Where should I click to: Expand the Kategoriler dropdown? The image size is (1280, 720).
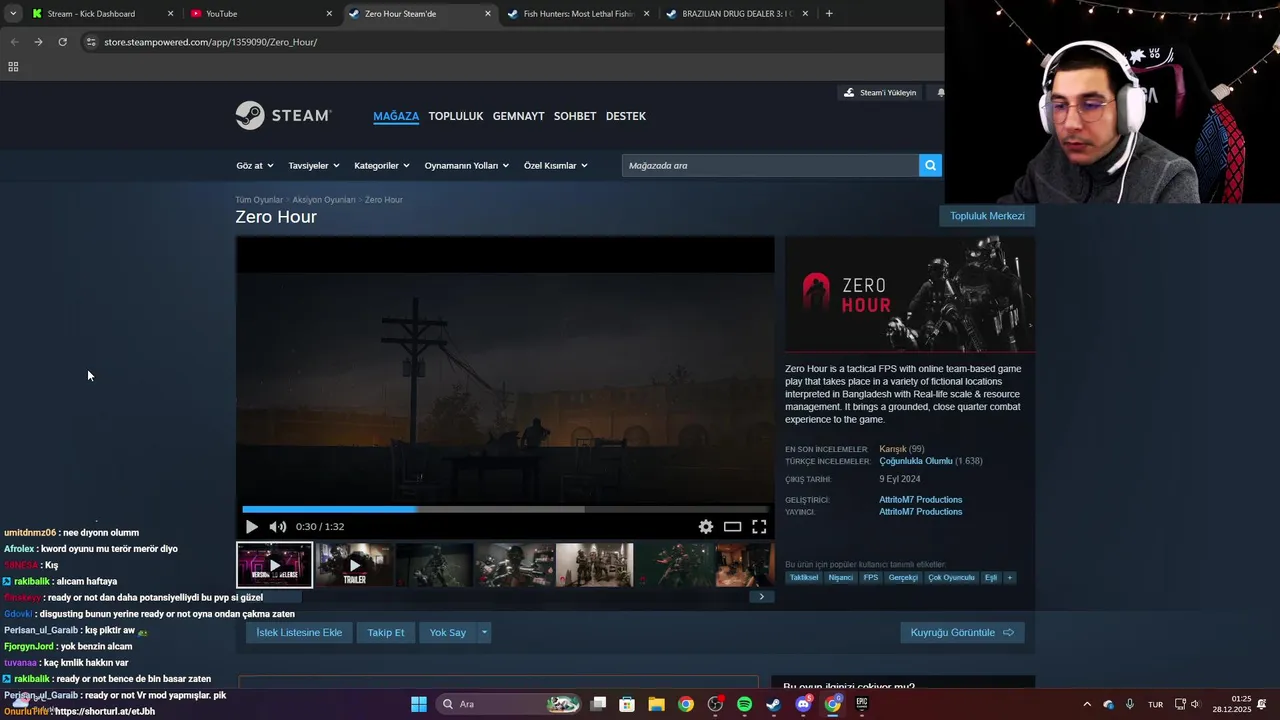(382, 166)
